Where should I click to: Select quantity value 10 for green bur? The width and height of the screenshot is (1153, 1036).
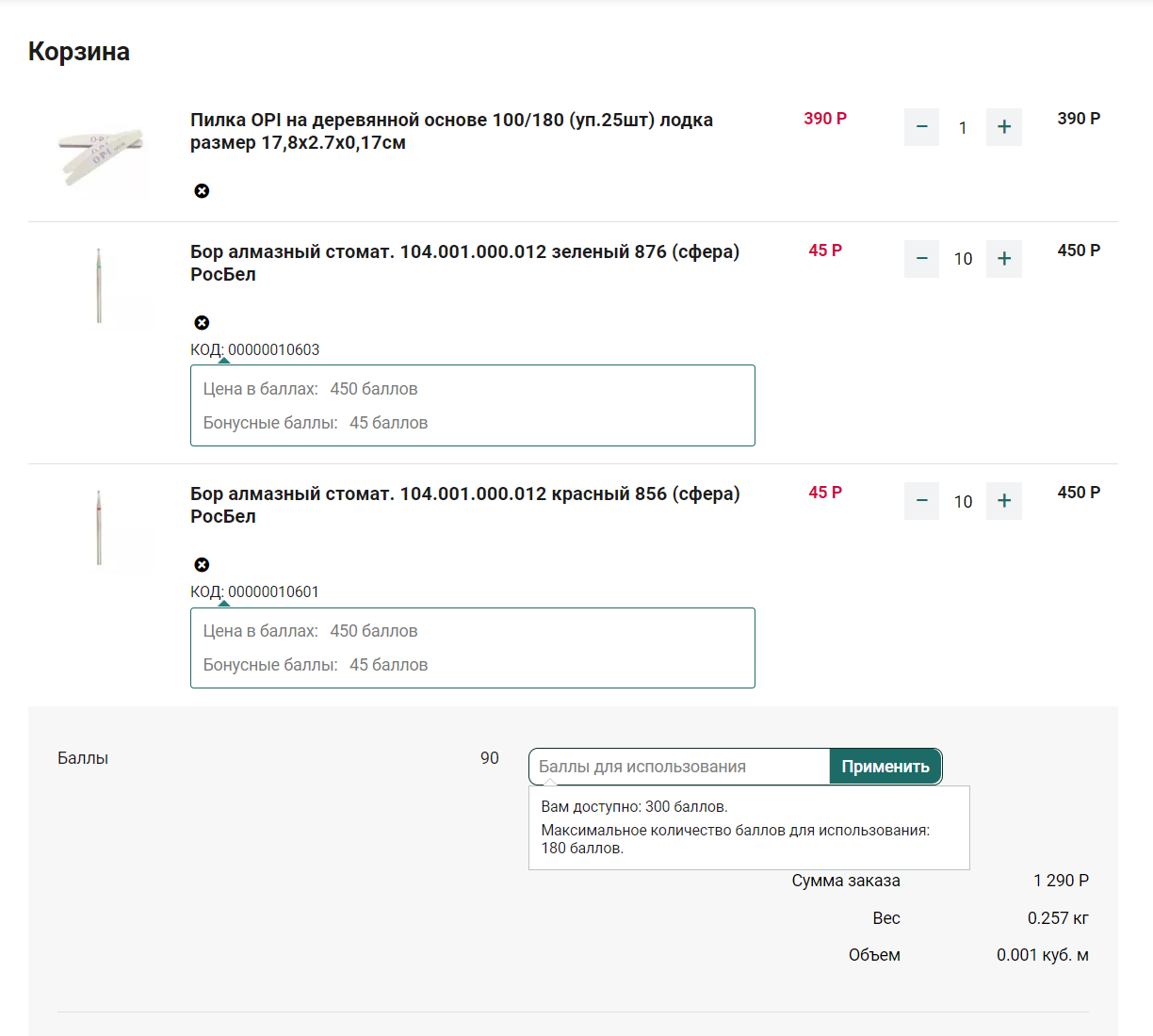pyautogui.click(x=963, y=259)
